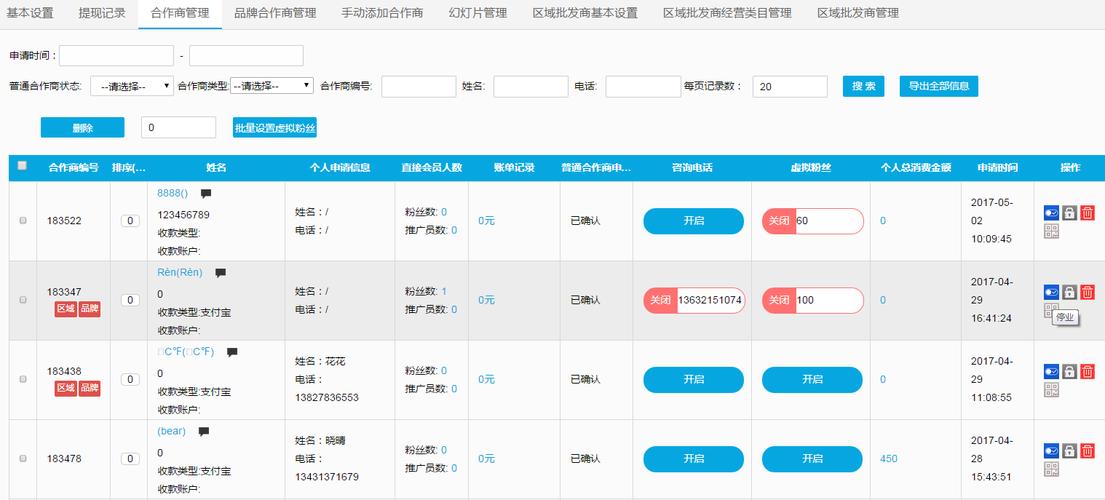Open the 区域批发商基本设置 tab
This screenshot has height=500, width=1105.
pos(585,13)
